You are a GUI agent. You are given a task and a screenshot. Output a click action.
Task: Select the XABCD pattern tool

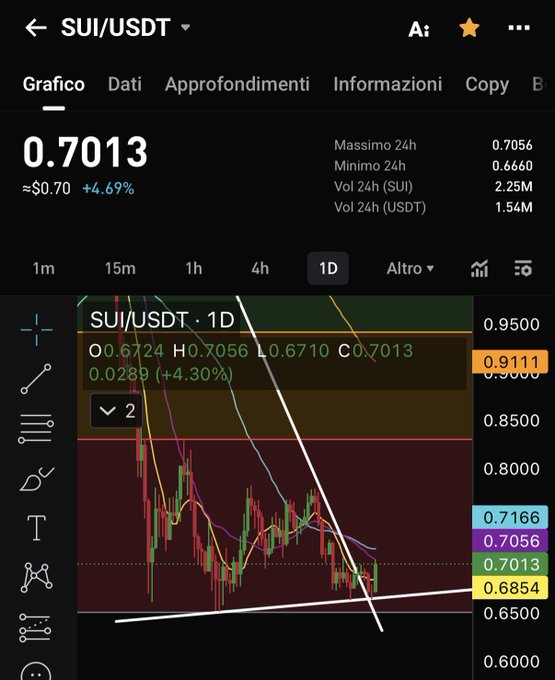click(x=36, y=577)
